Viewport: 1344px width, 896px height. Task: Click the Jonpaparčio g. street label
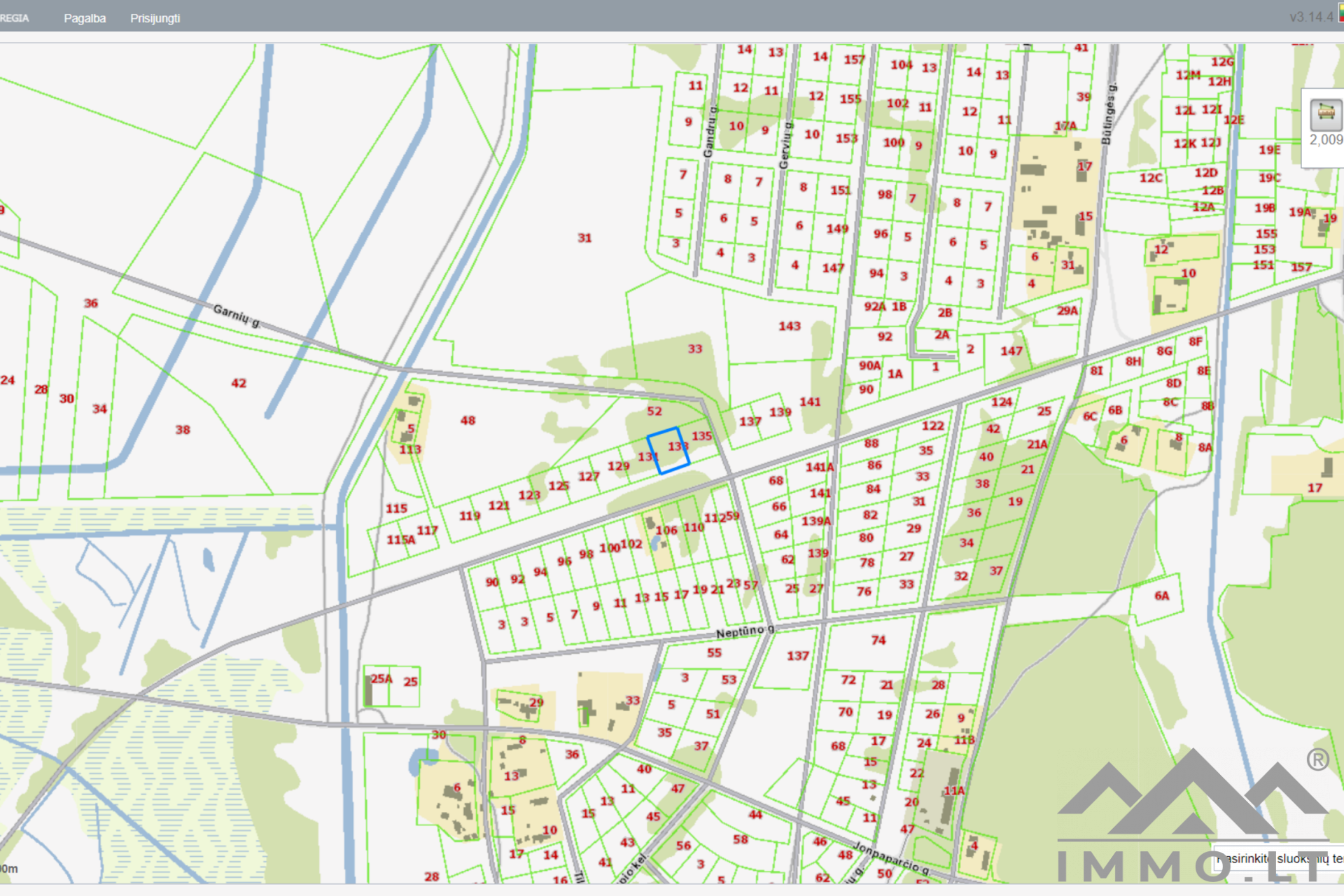(x=892, y=858)
